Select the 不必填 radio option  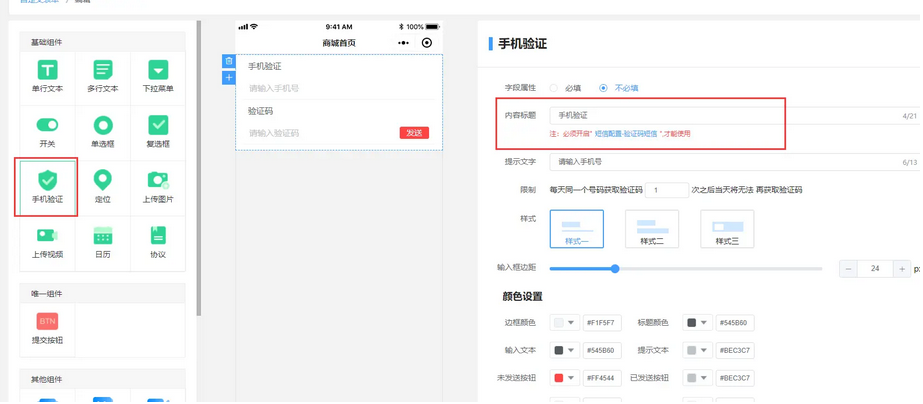pos(603,88)
